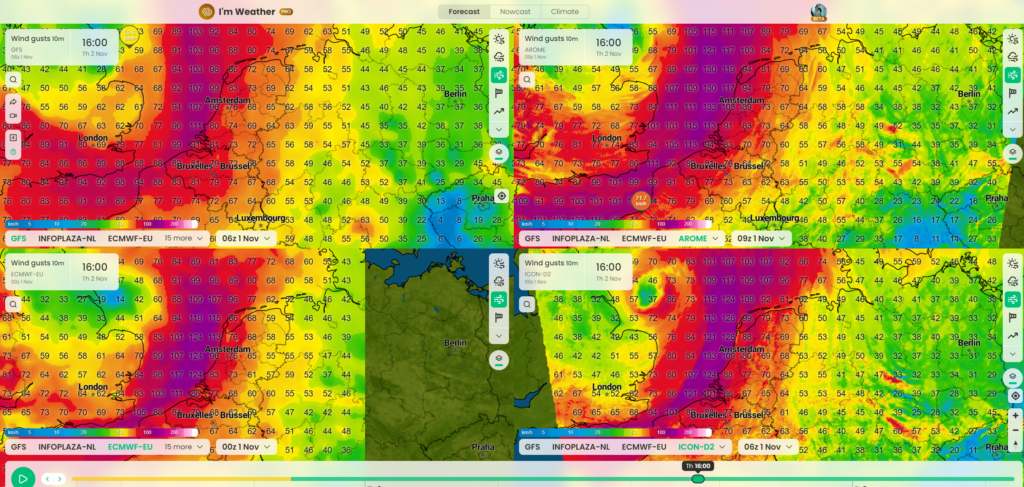
Task: Open the 00z 1 Nov run dropdown
Action: click(x=246, y=447)
